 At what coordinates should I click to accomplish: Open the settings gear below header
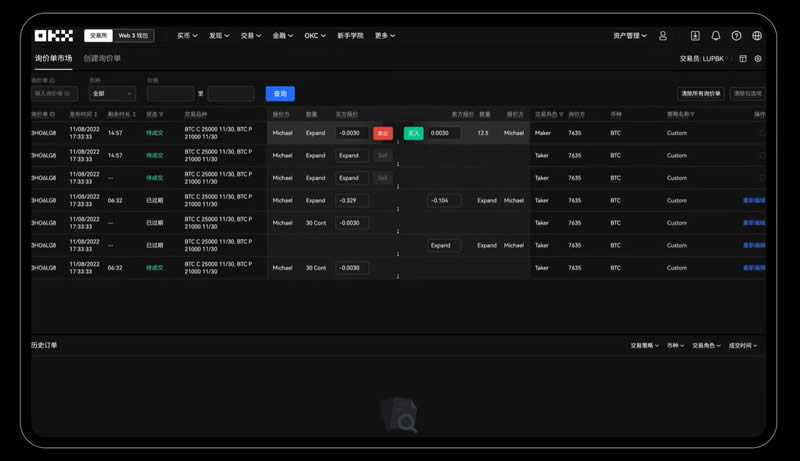coord(758,59)
